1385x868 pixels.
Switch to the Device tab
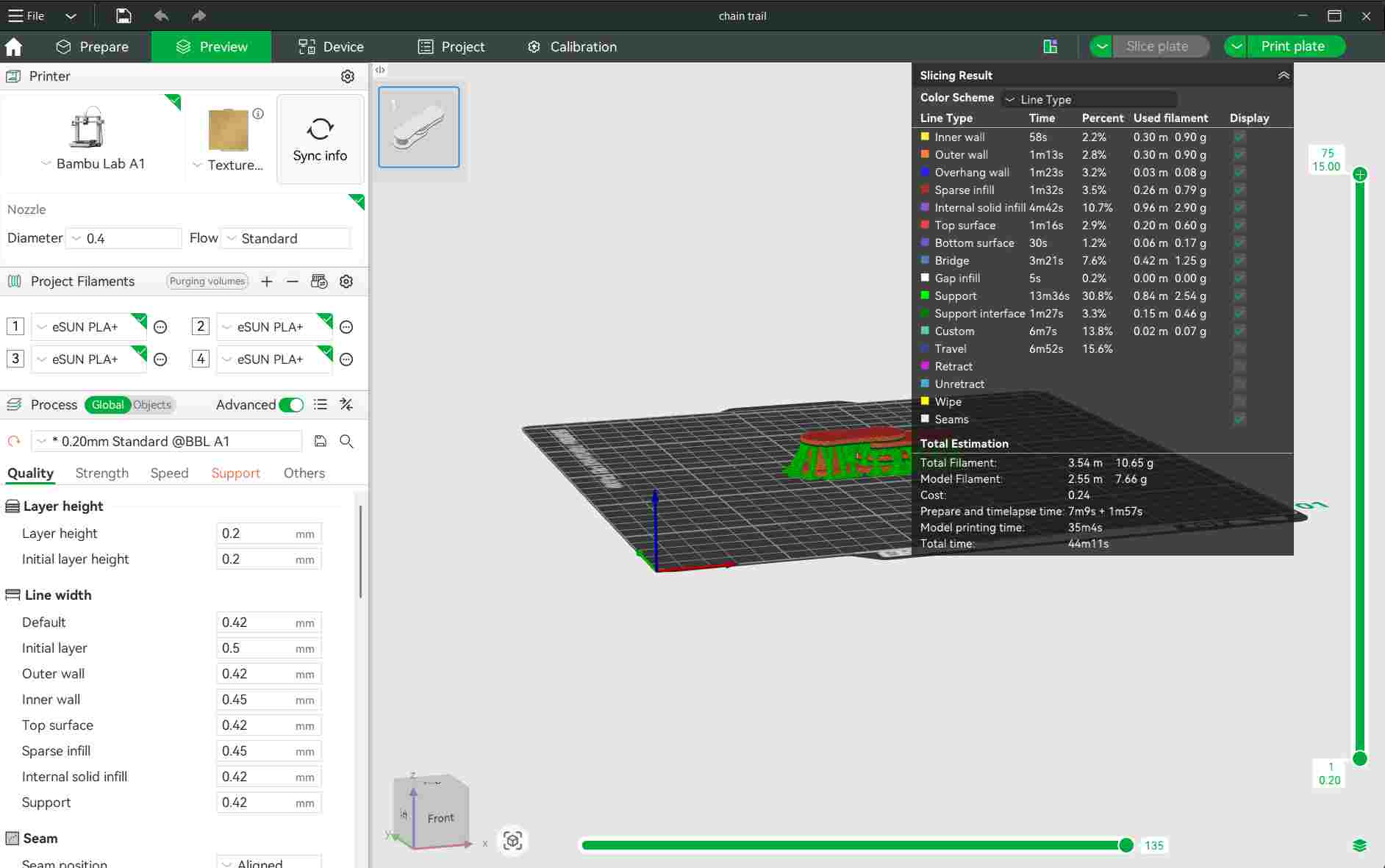[x=331, y=47]
